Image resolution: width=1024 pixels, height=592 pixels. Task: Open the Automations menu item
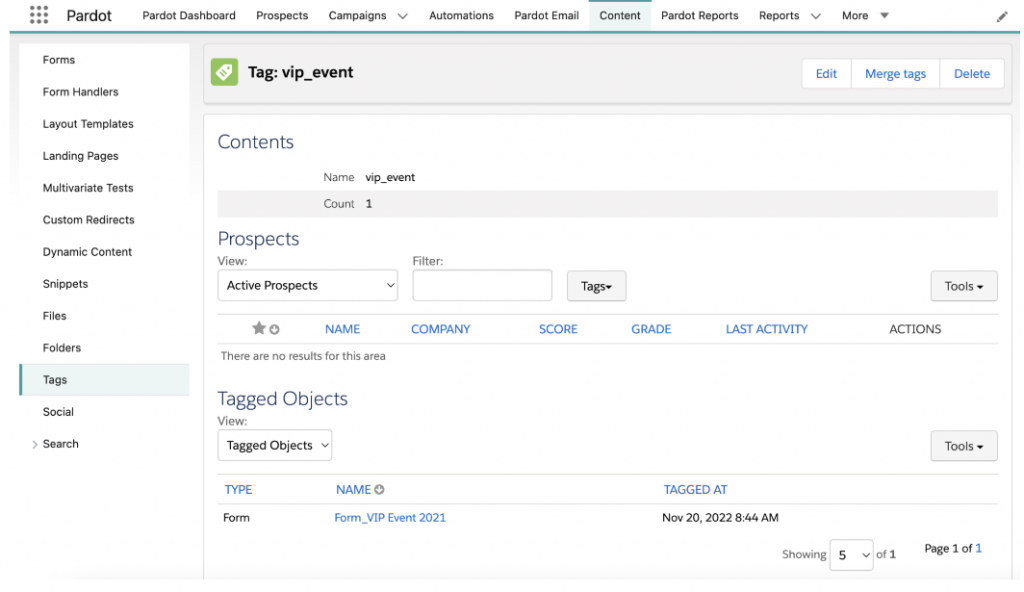(x=461, y=15)
